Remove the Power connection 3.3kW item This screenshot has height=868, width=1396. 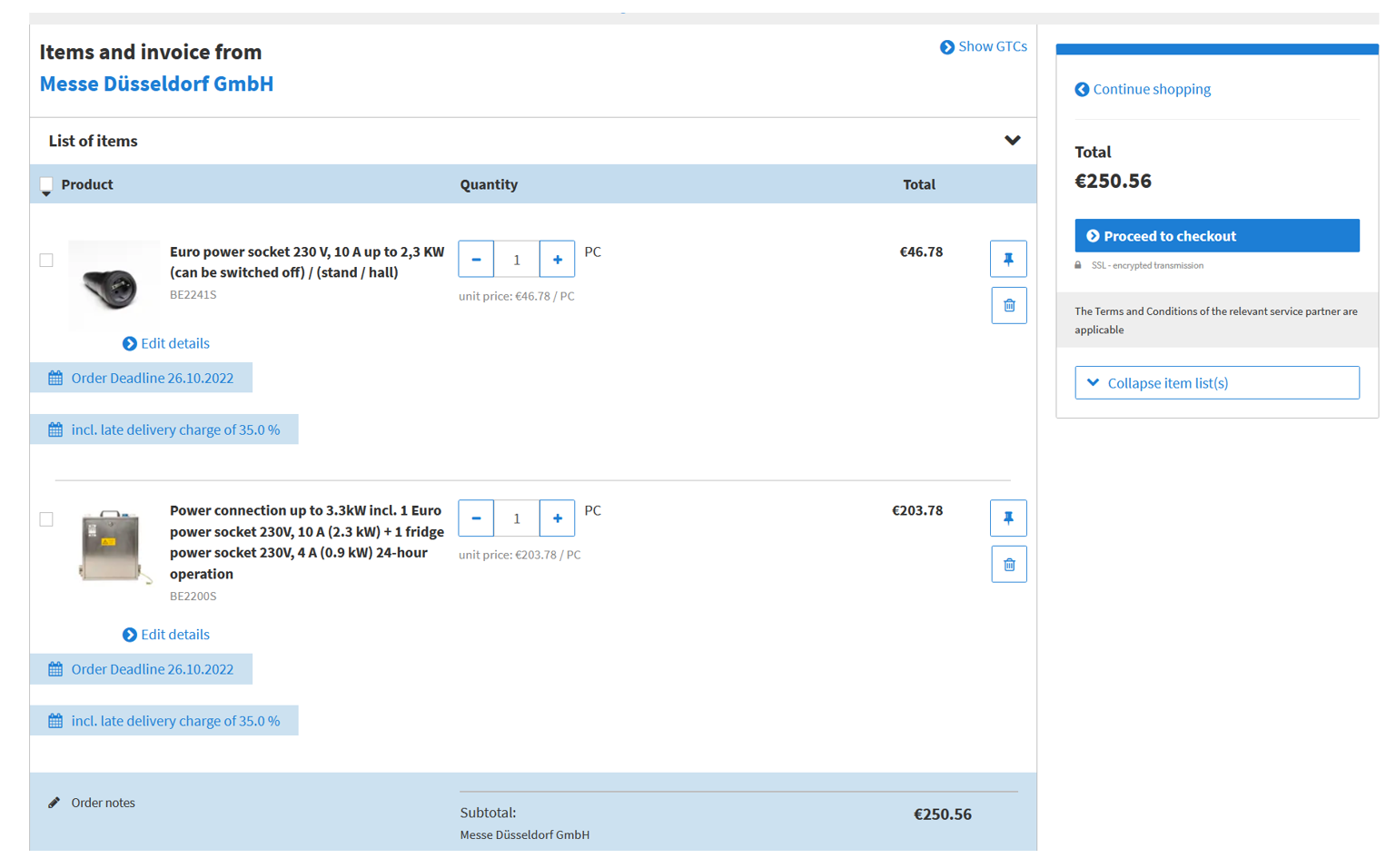click(1008, 564)
